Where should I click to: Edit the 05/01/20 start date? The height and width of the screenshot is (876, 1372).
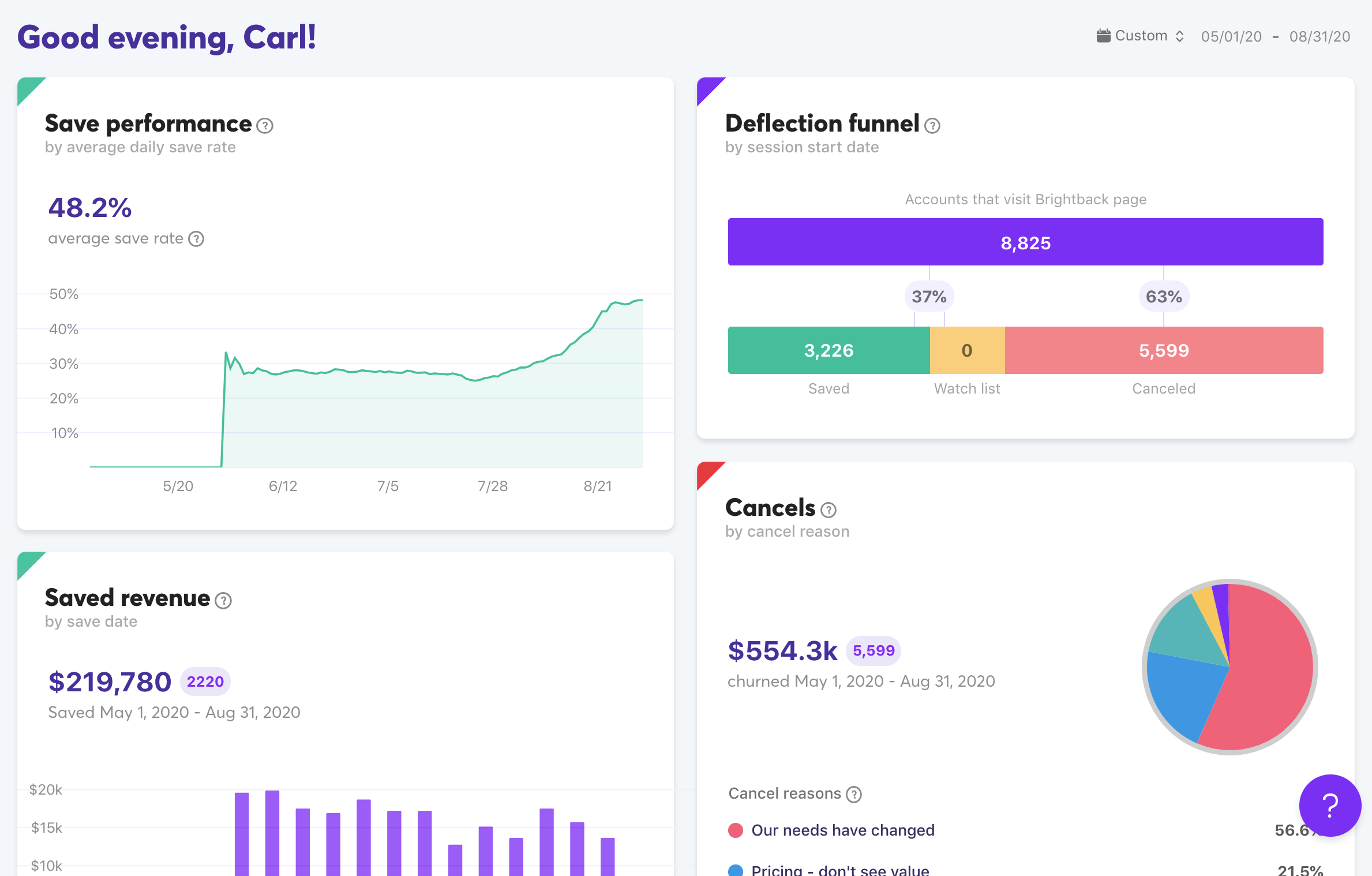click(x=1231, y=36)
